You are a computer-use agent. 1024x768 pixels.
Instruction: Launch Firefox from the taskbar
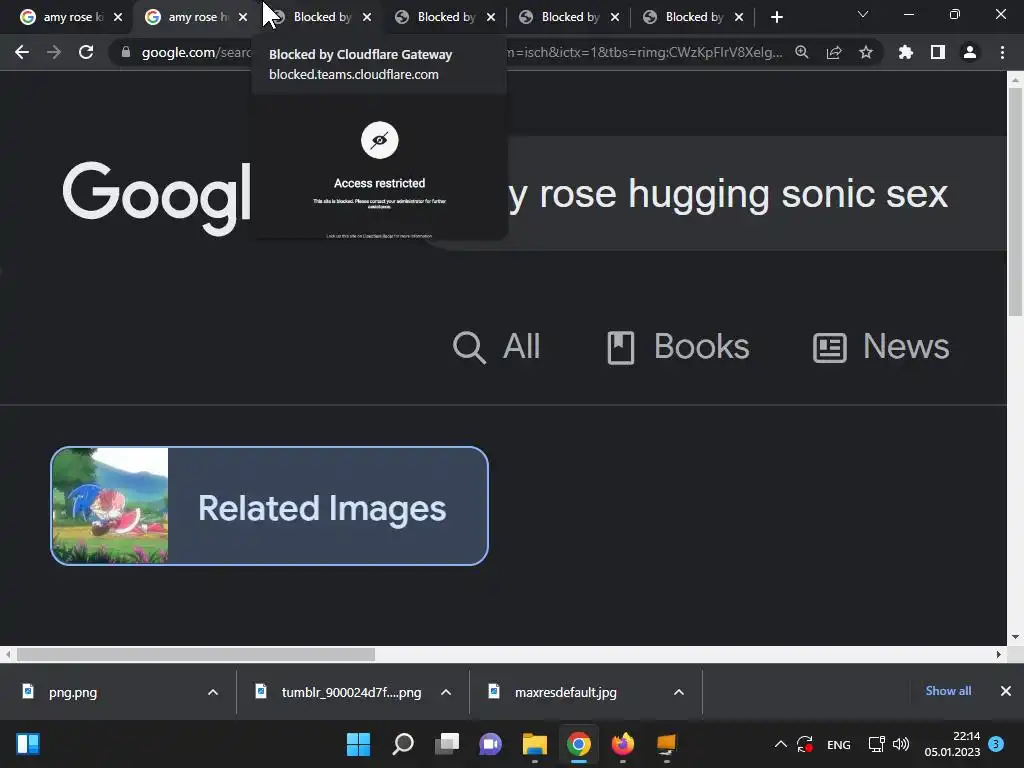[x=622, y=744]
